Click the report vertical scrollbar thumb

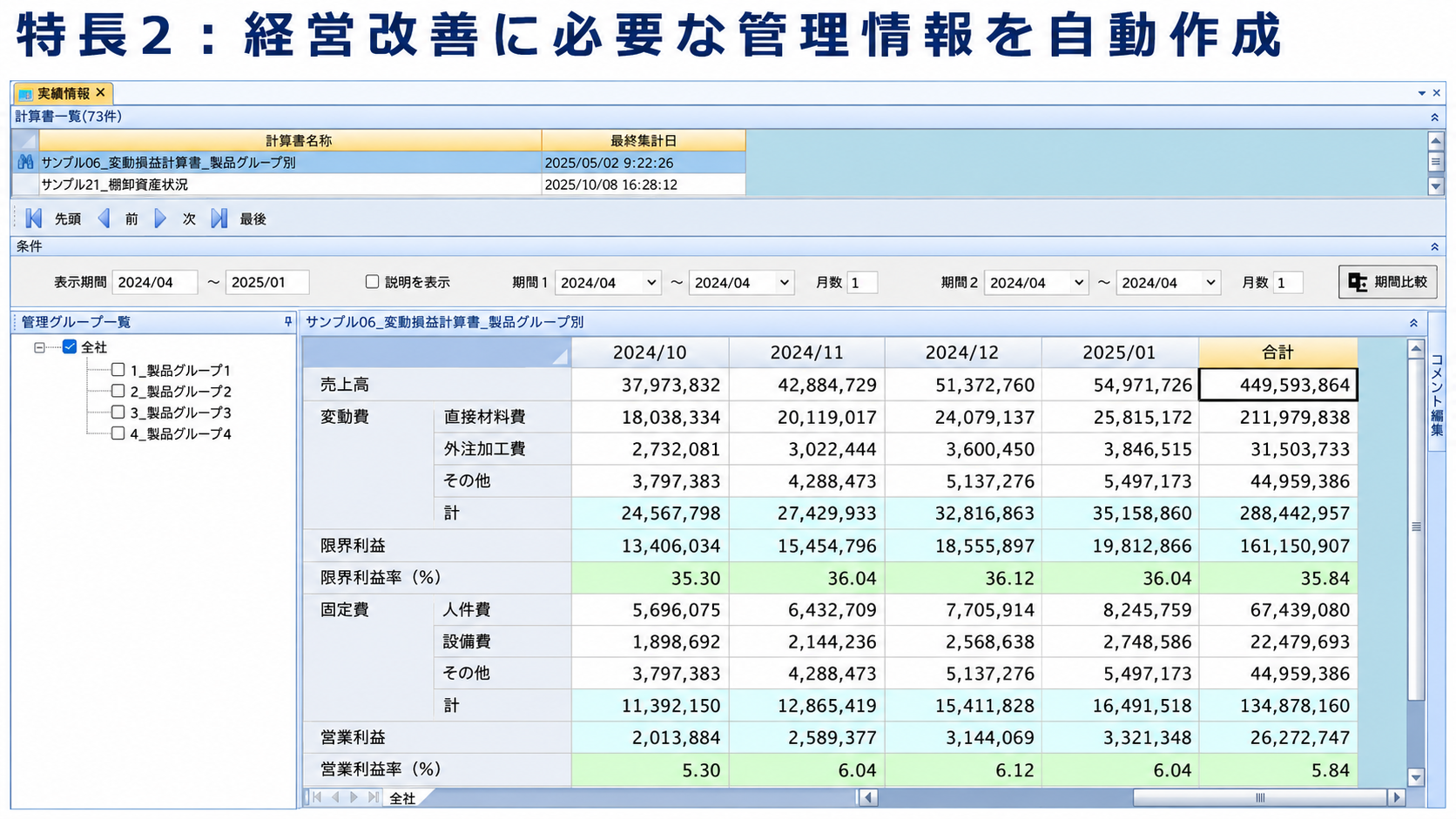tap(1416, 528)
